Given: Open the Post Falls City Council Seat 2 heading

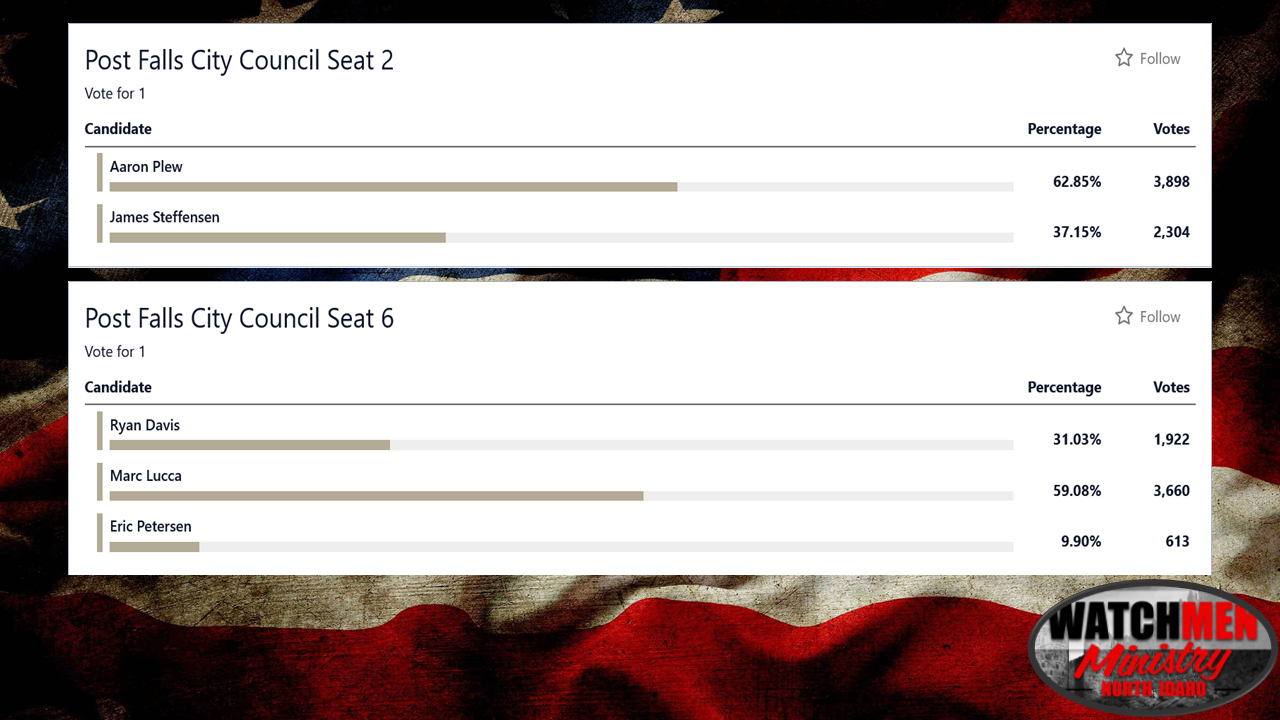Looking at the screenshot, I should pos(239,60).
